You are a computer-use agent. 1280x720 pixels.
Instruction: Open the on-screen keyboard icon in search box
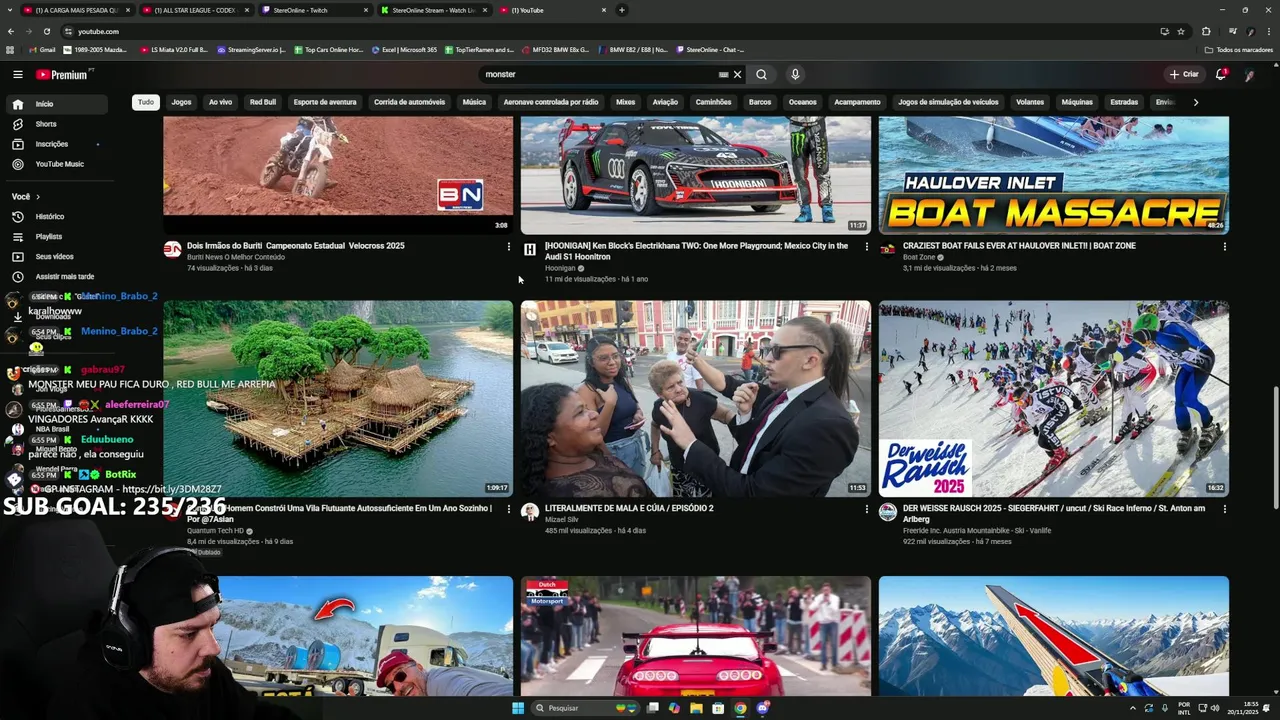pyautogui.click(x=723, y=74)
